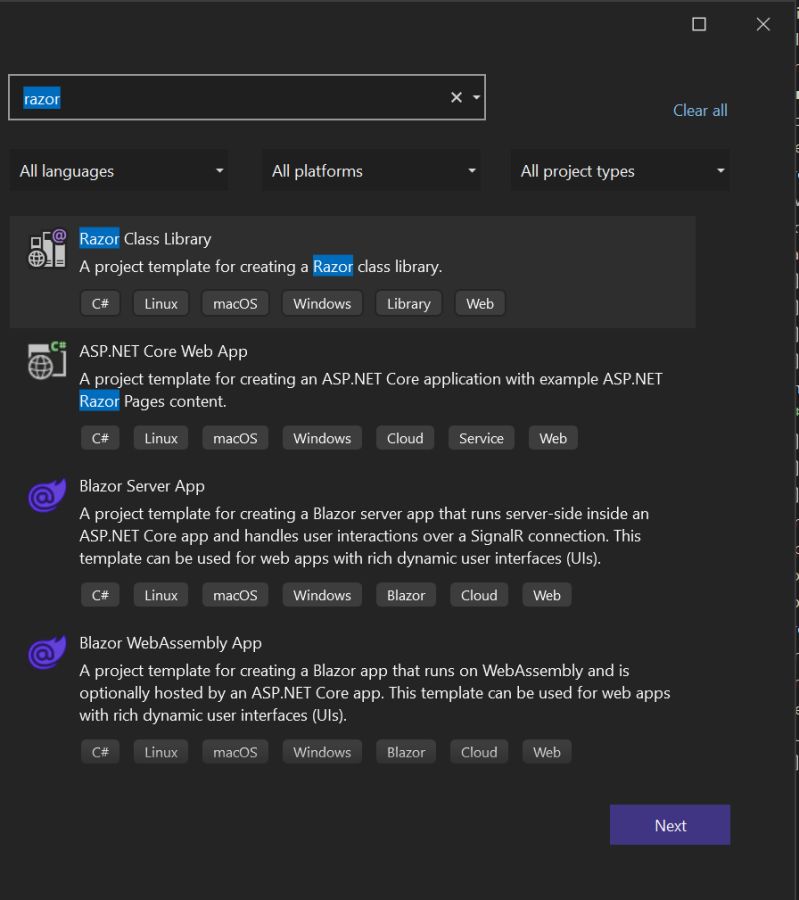
Task: Click the Cloud tag under ASP.NET Core Web App
Action: pos(405,439)
